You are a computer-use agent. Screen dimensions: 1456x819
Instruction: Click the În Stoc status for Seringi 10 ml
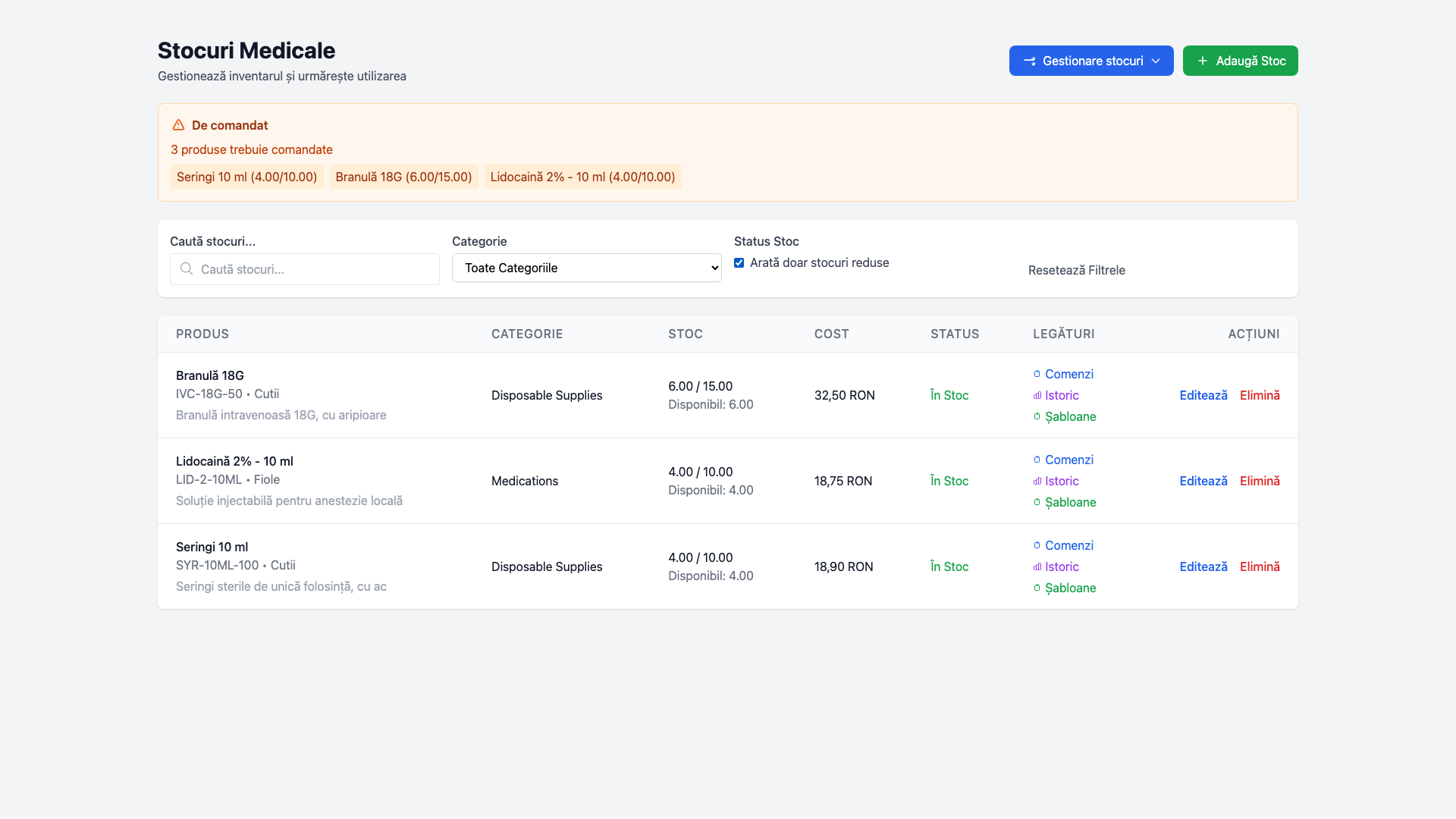click(949, 566)
